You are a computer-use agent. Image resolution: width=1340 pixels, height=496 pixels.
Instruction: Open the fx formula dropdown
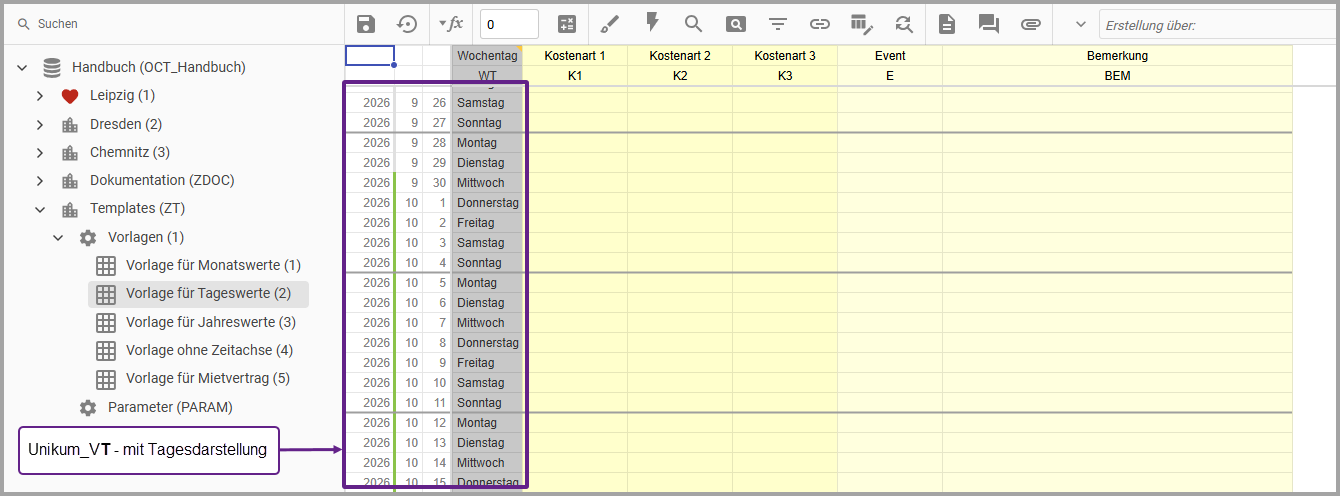tap(451, 23)
